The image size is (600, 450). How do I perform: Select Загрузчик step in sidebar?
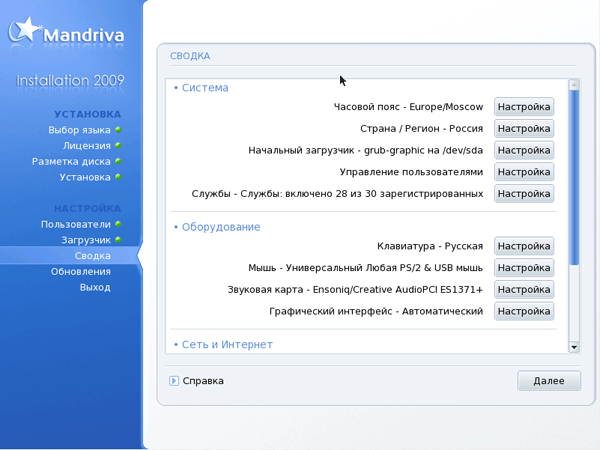coord(86,240)
